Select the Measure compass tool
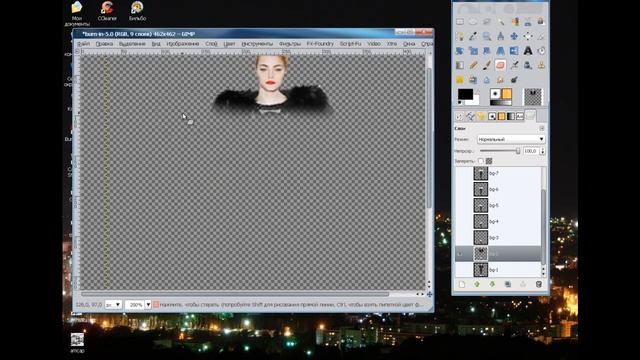Screen dimensions: 640x360 pyautogui.click(x=500, y=36)
